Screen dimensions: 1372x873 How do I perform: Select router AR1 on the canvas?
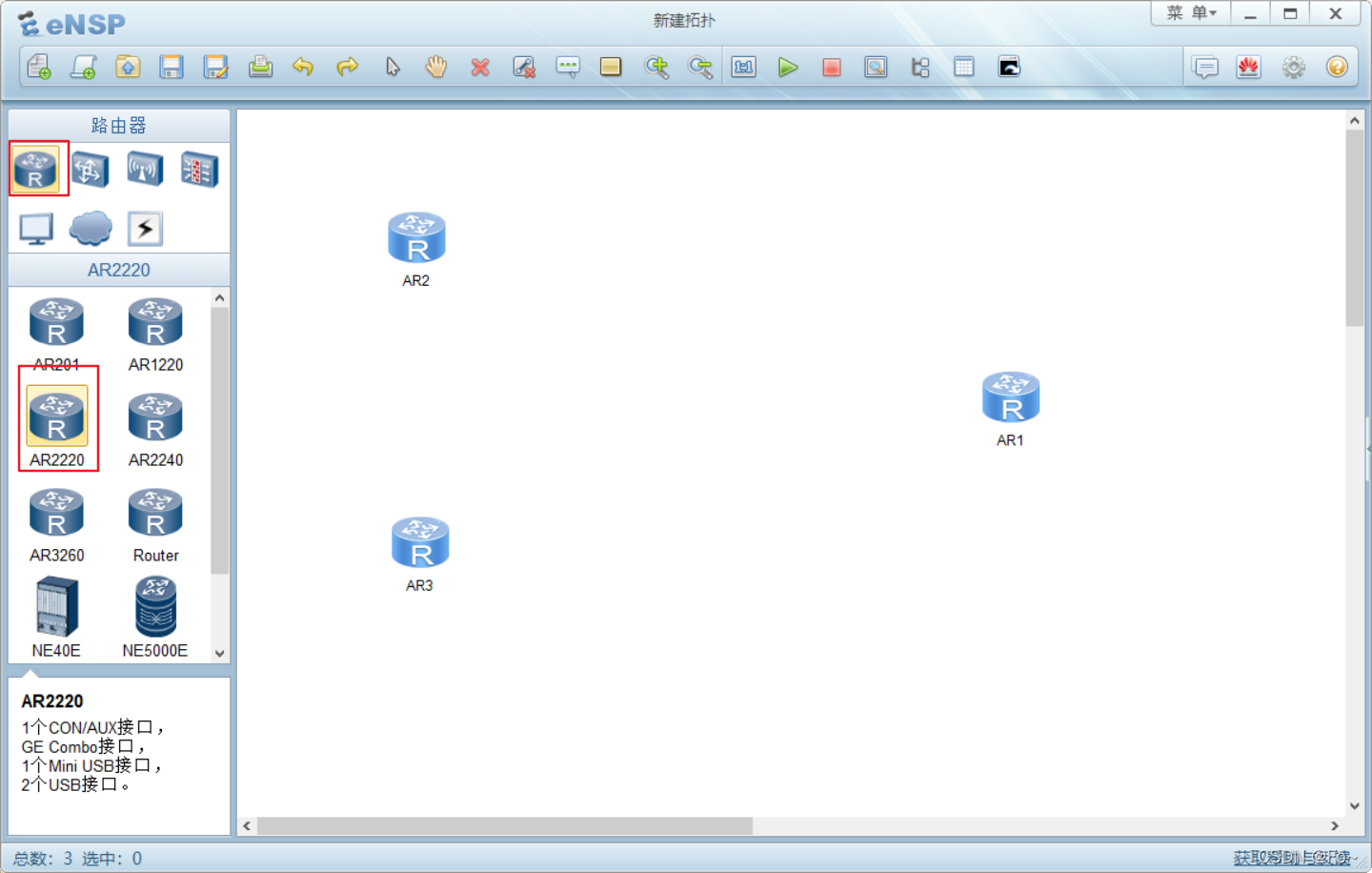[x=1011, y=408]
